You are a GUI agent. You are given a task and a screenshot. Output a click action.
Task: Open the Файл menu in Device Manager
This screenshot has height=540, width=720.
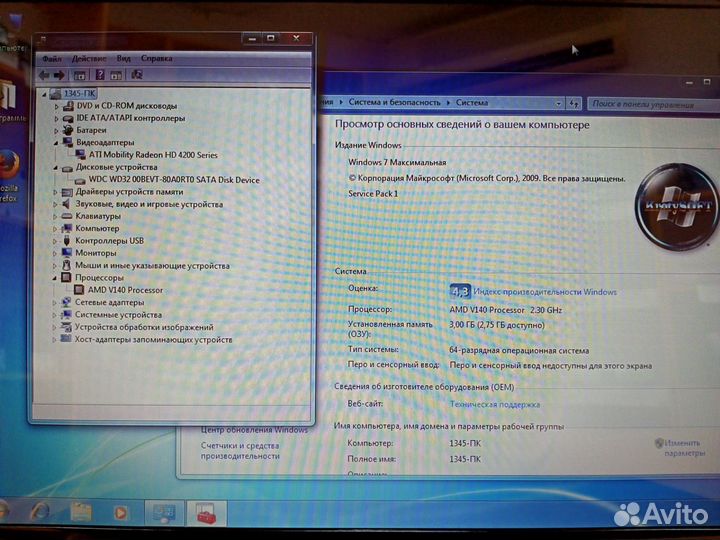pyautogui.click(x=51, y=59)
